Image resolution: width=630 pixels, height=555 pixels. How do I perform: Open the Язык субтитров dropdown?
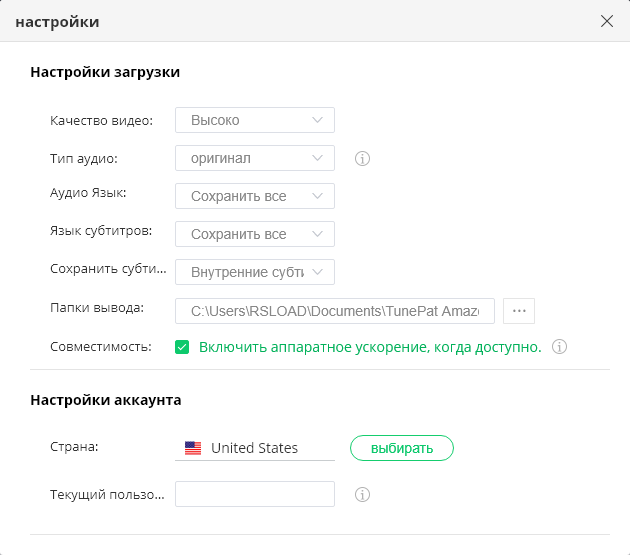coord(255,234)
